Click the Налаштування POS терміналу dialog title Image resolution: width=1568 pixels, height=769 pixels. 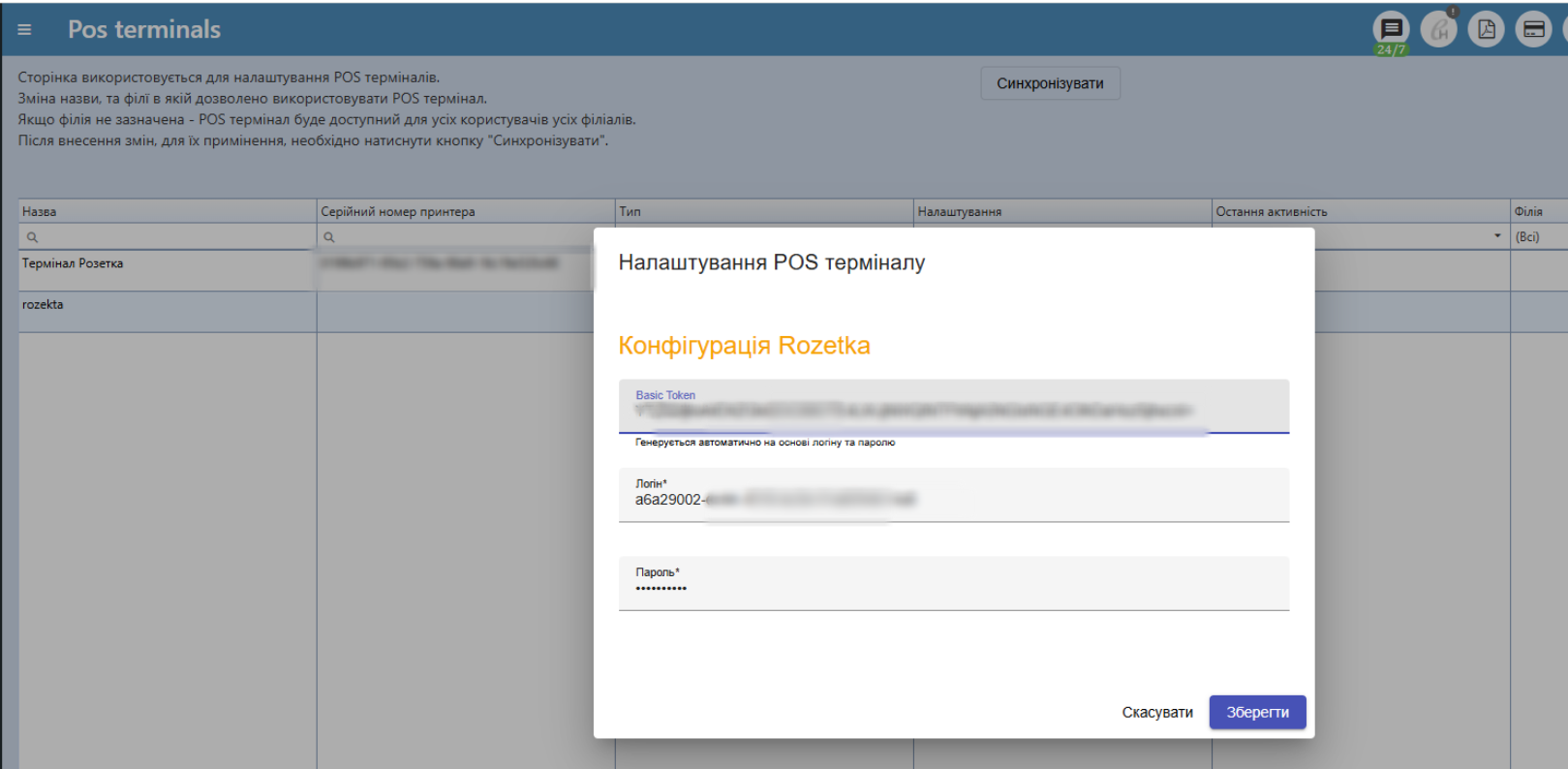772,262
